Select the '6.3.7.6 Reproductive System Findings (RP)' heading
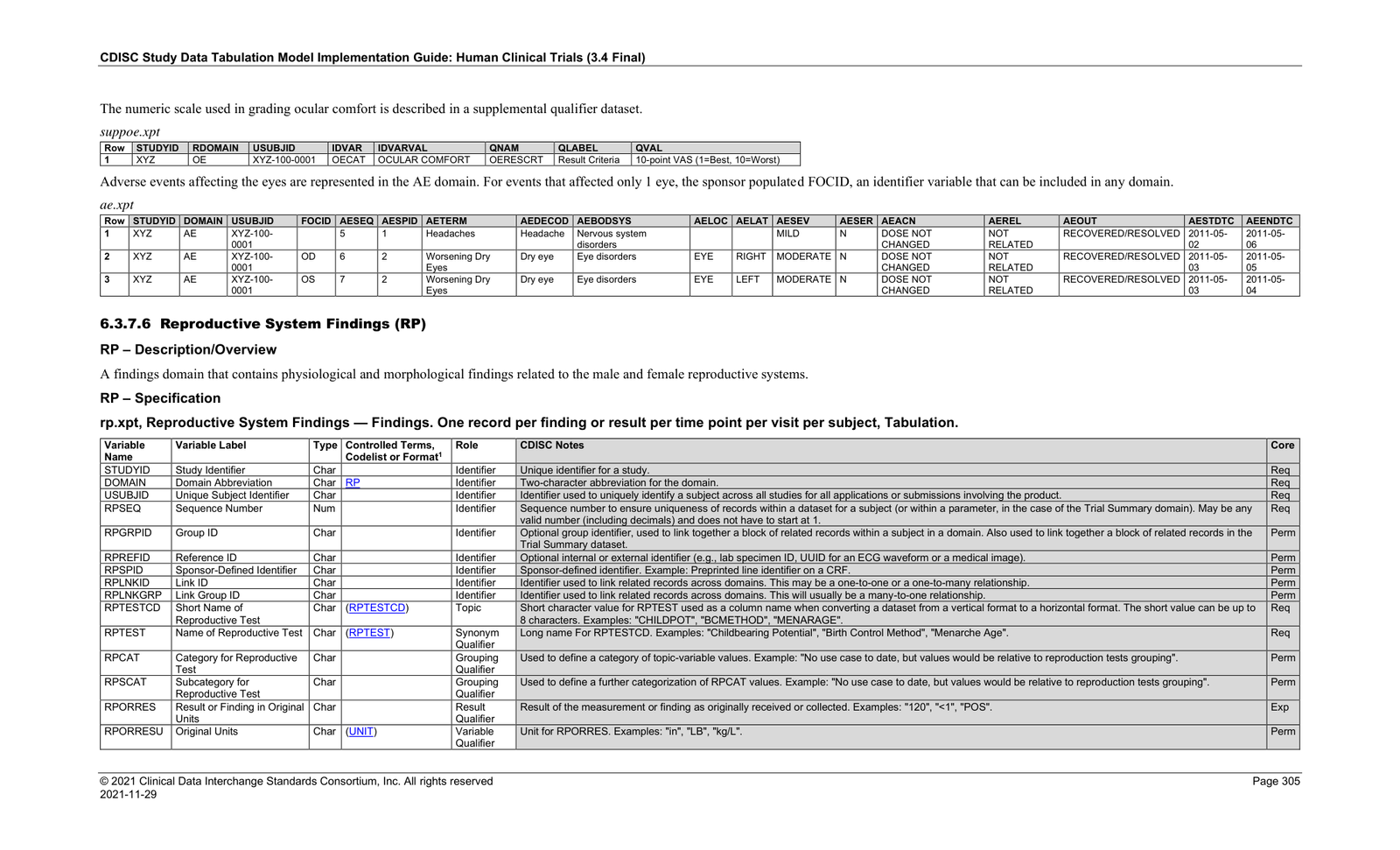This screenshot has height=850, width=1400. [x=262, y=324]
